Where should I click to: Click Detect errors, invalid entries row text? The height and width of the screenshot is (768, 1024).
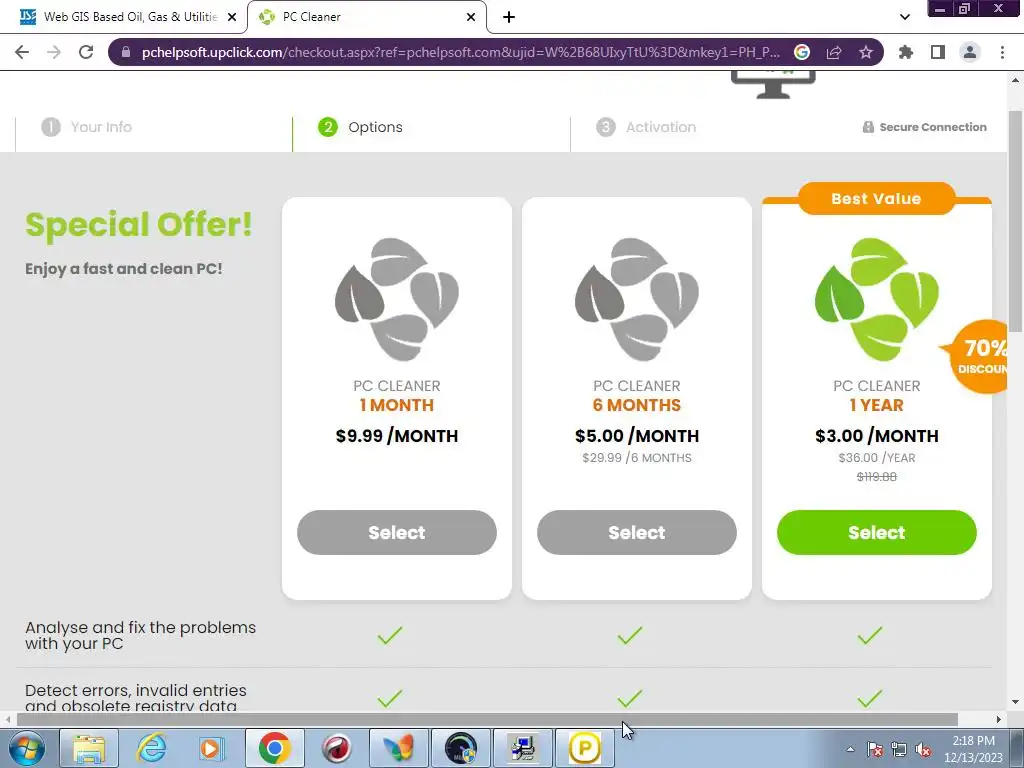point(136,697)
